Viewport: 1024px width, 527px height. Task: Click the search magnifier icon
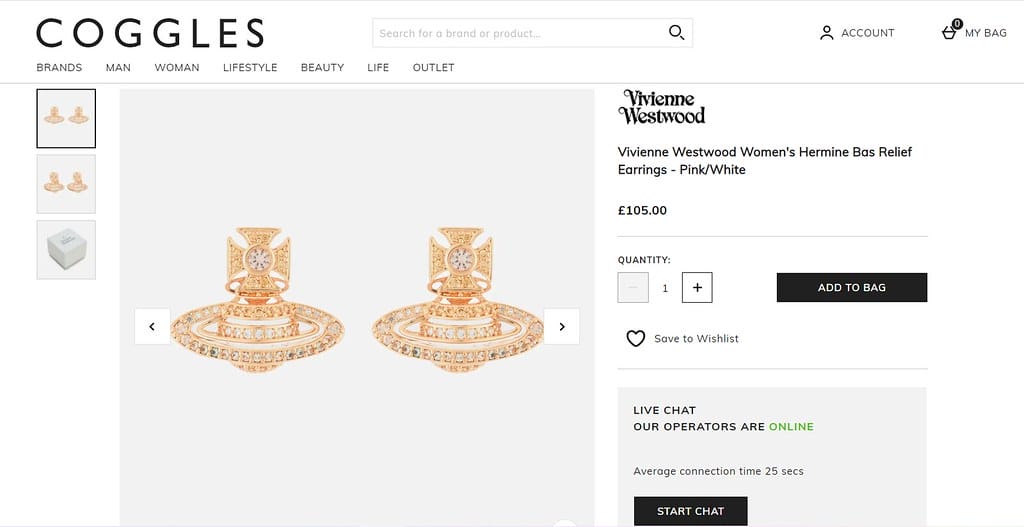point(677,33)
